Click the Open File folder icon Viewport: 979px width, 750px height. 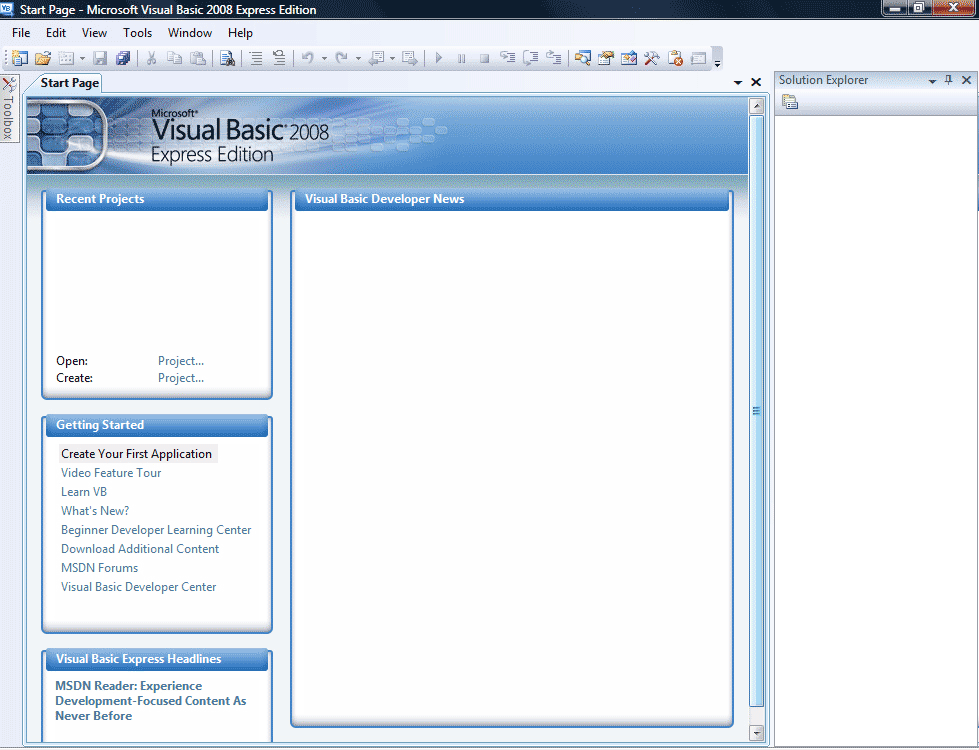[x=43, y=58]
